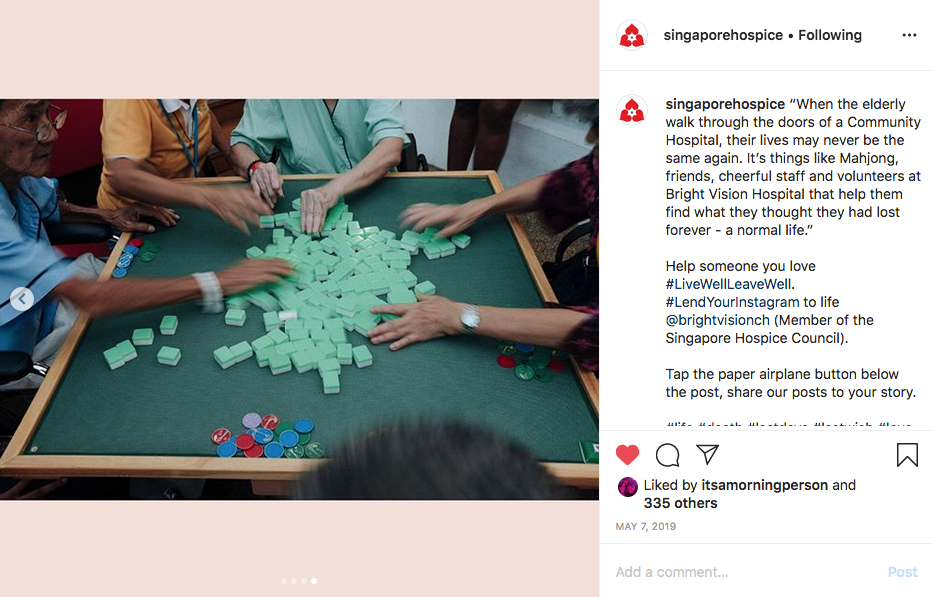Visit the @brightvisionch profile mention
933x597 pixels.
(x=718, y=320)
